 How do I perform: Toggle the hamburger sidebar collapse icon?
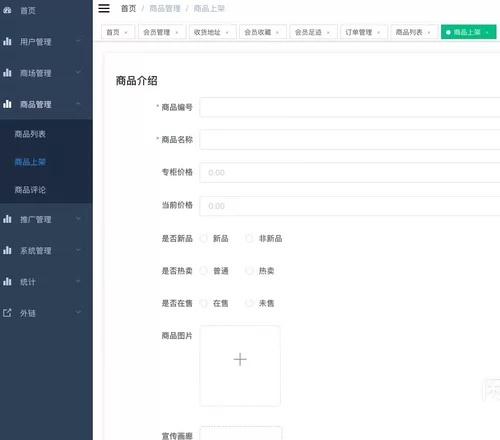click(104, 8)
